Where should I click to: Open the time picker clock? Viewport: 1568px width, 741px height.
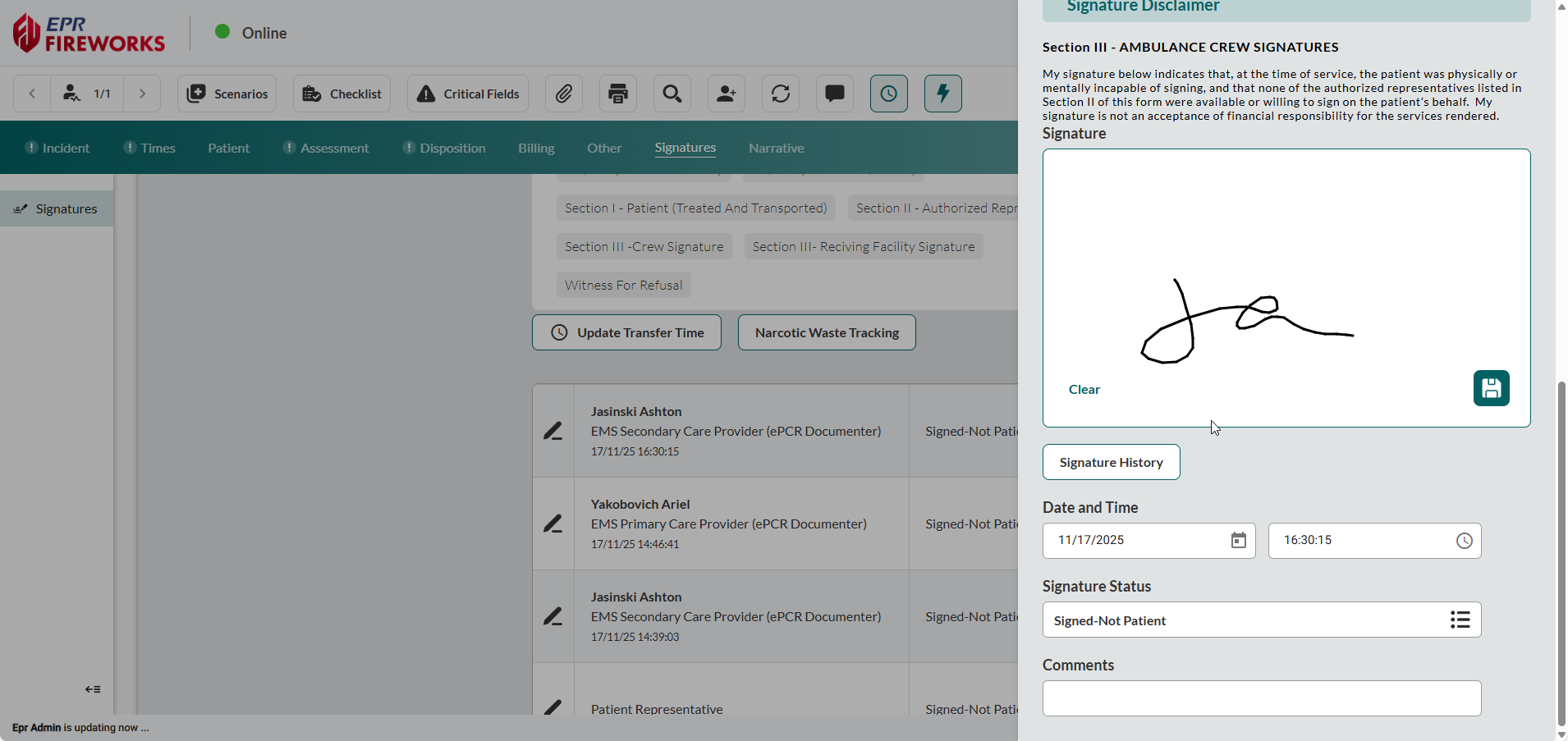(1464, 541)
